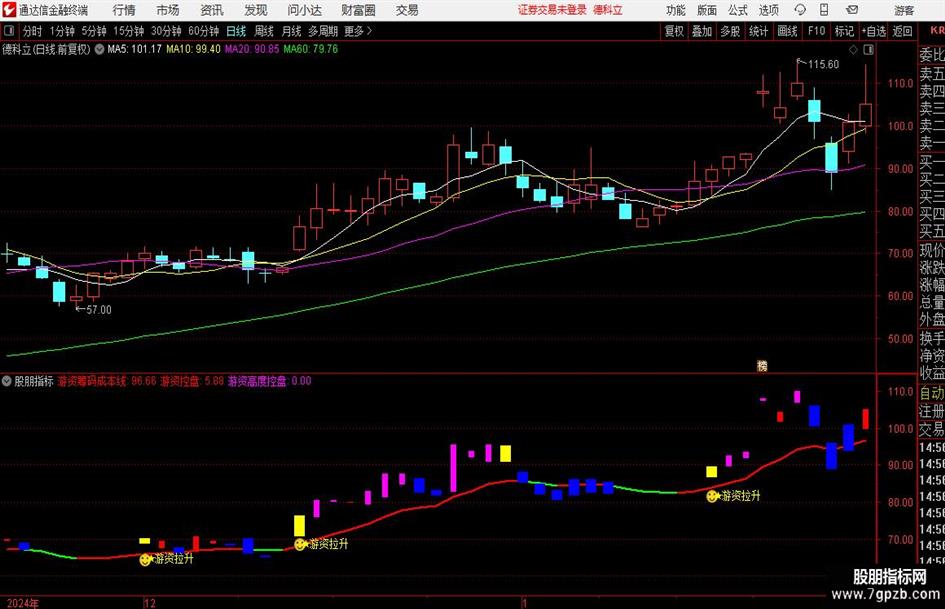This screenshot has height=609, width=945.
Task: Switch to 15分钟 chart period
Action: tap(129, 31)
